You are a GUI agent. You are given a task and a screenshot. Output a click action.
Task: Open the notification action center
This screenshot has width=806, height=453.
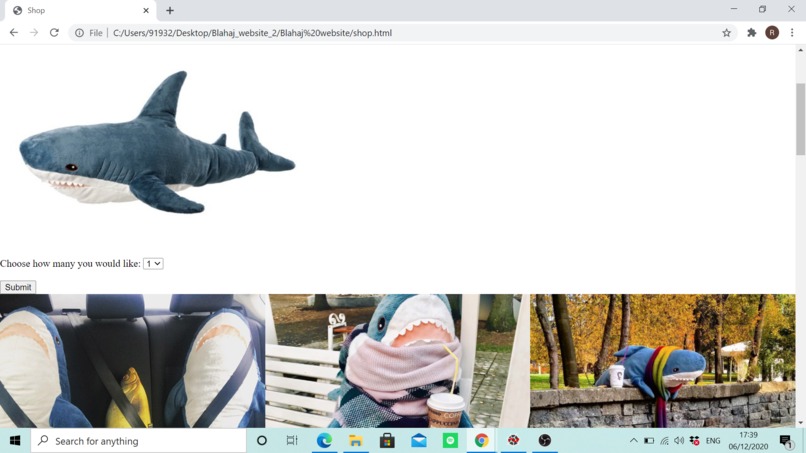click(x=786, y=441)
